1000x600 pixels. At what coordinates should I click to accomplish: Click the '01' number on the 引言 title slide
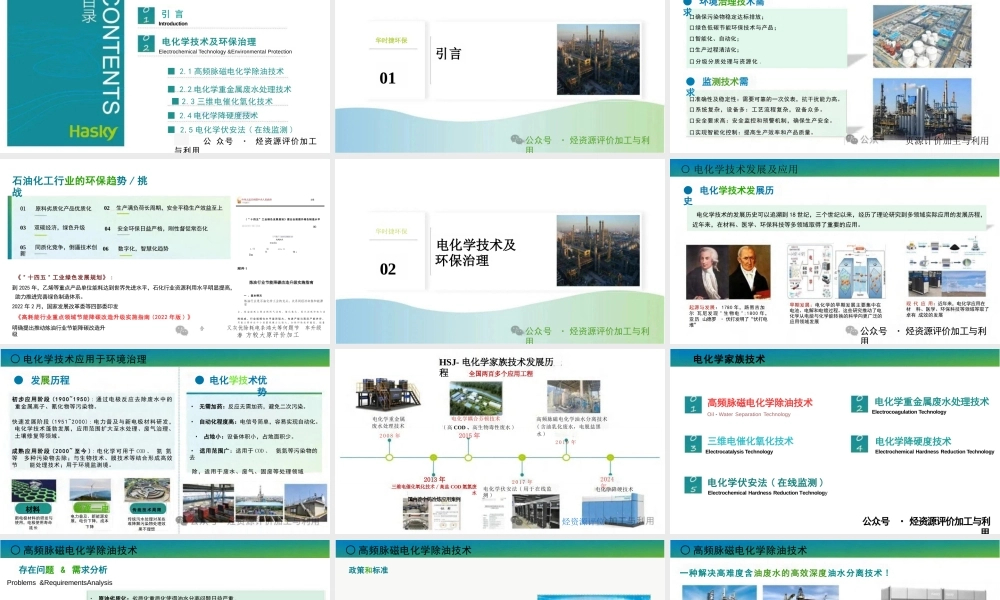pos(387,78)
